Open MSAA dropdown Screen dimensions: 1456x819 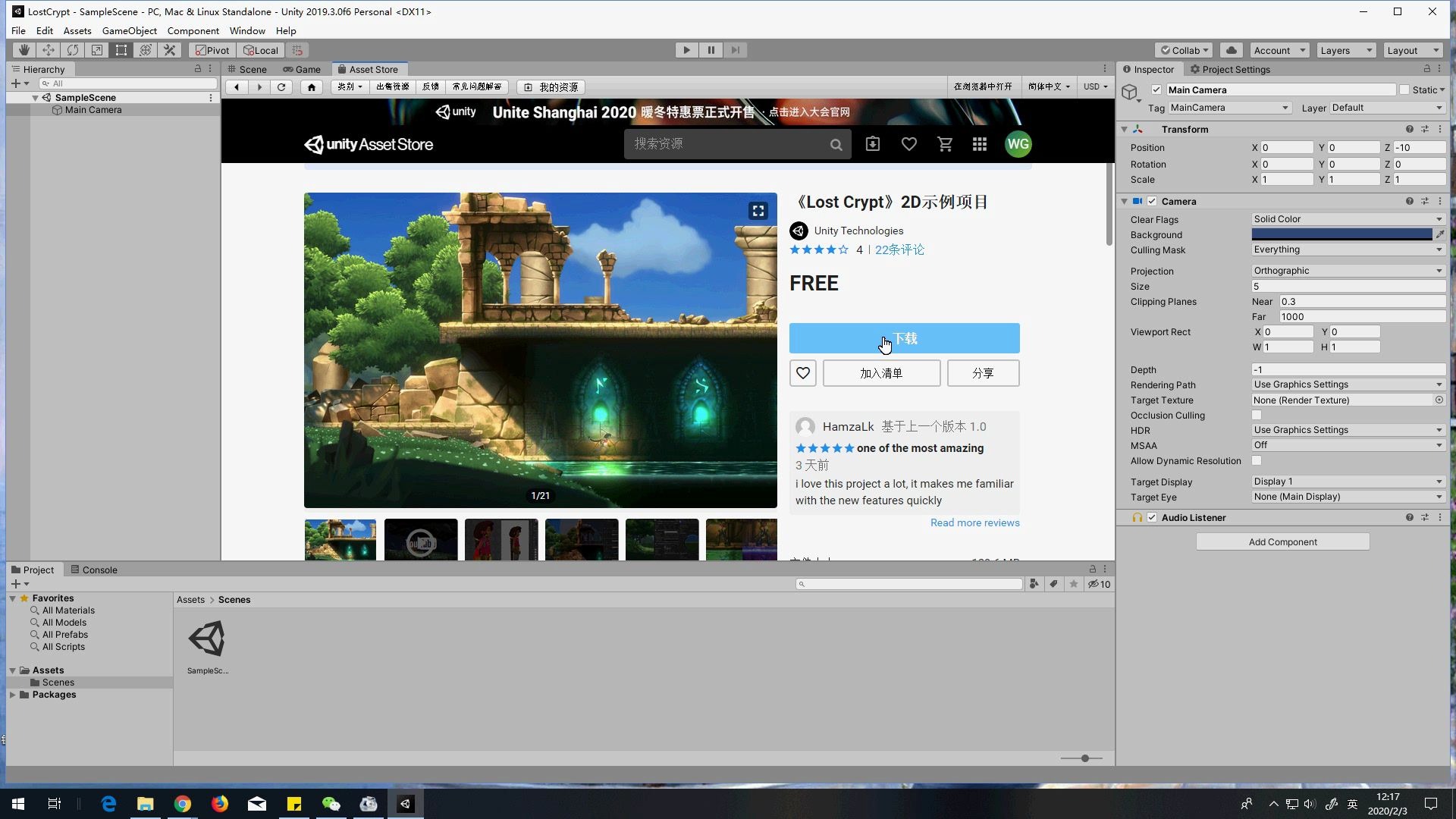point(1348,445)
